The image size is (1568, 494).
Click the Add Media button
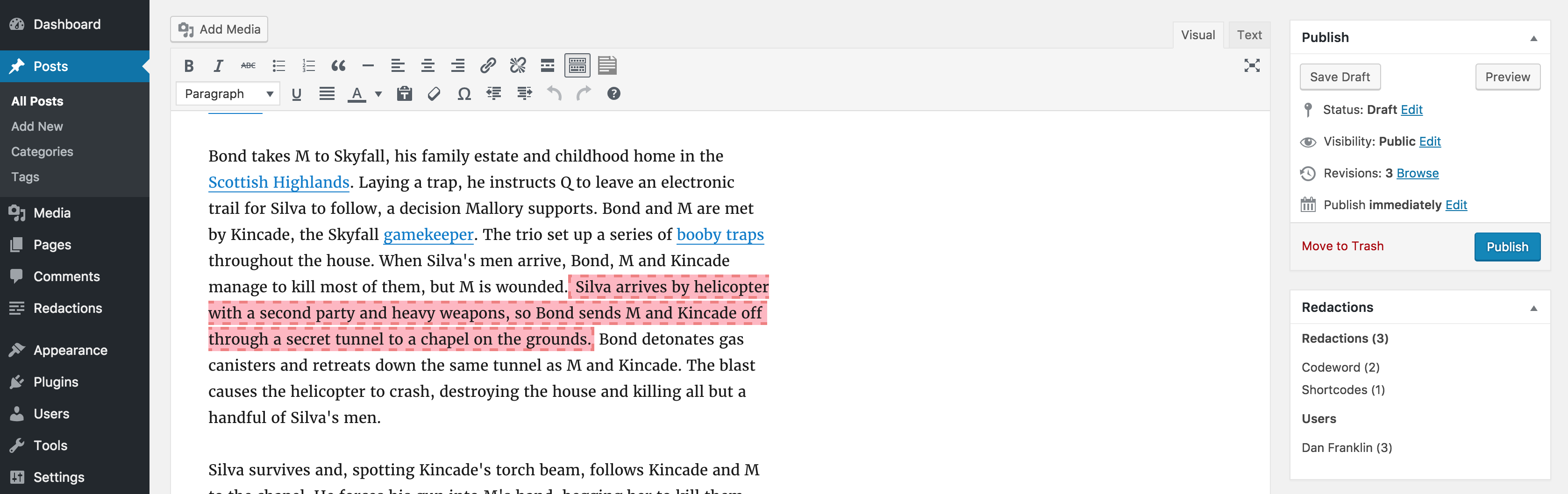[219, 29]
